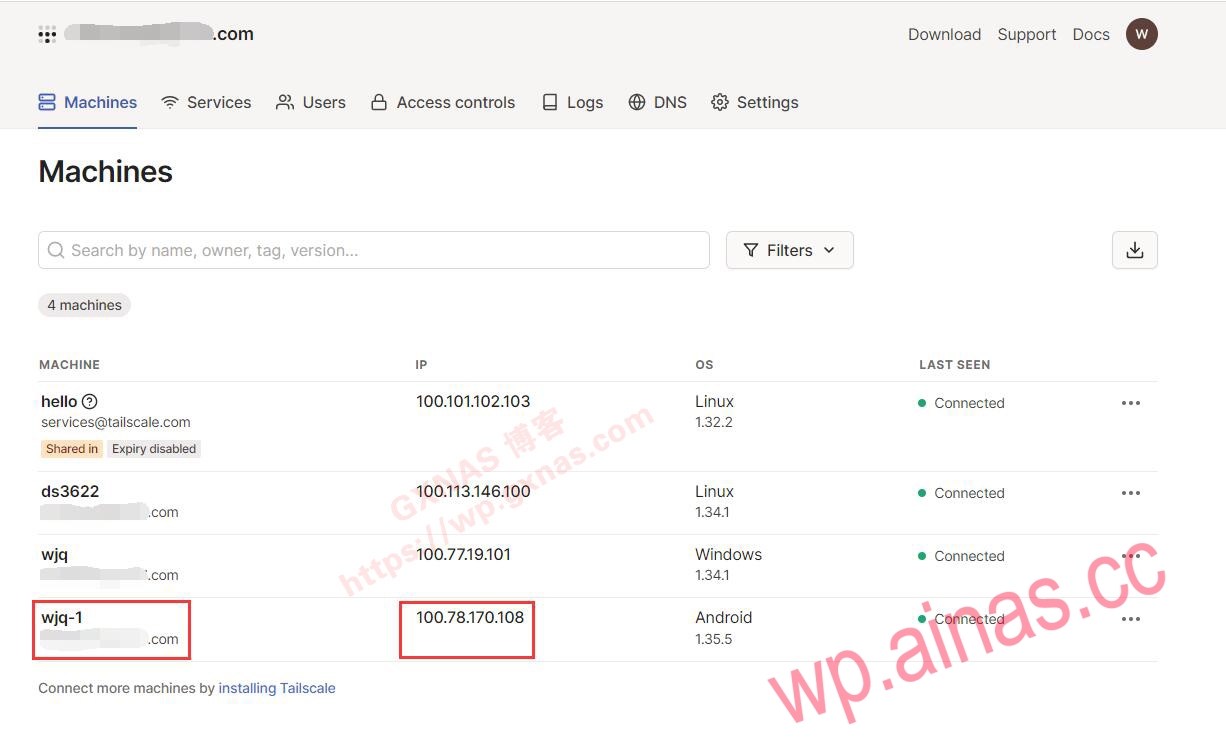Click the help icon next to hello
This screenshot has width=1226, height=753.
pos(89,402)
